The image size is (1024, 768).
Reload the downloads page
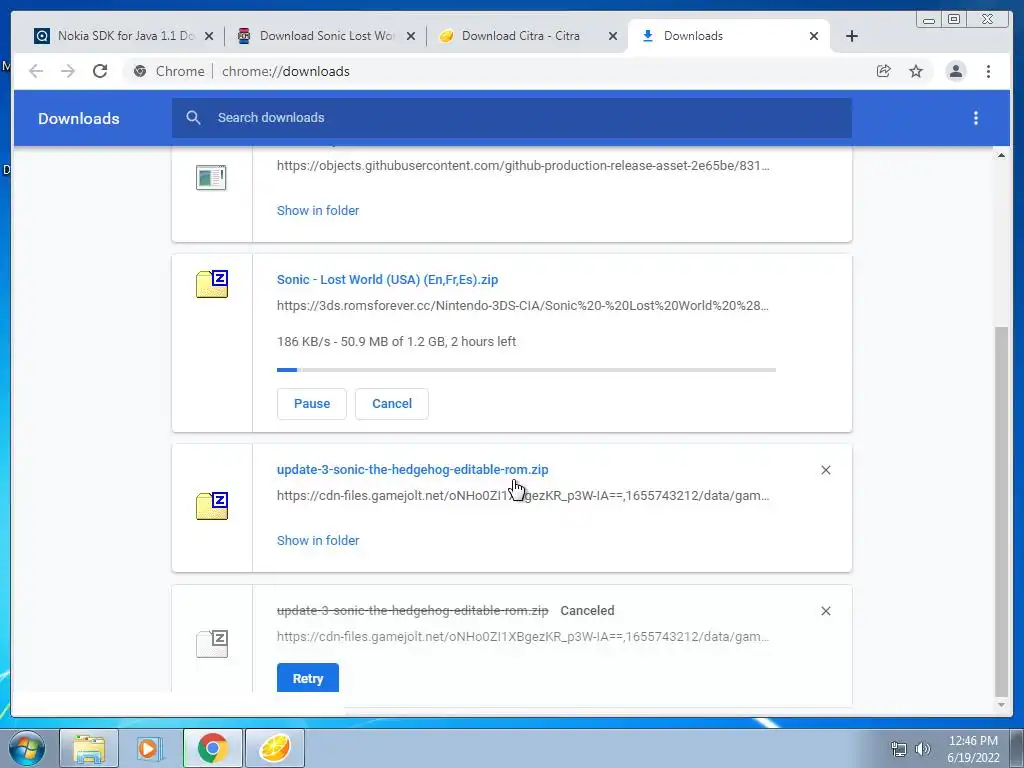pyautogui.click(x=100, y=71)
